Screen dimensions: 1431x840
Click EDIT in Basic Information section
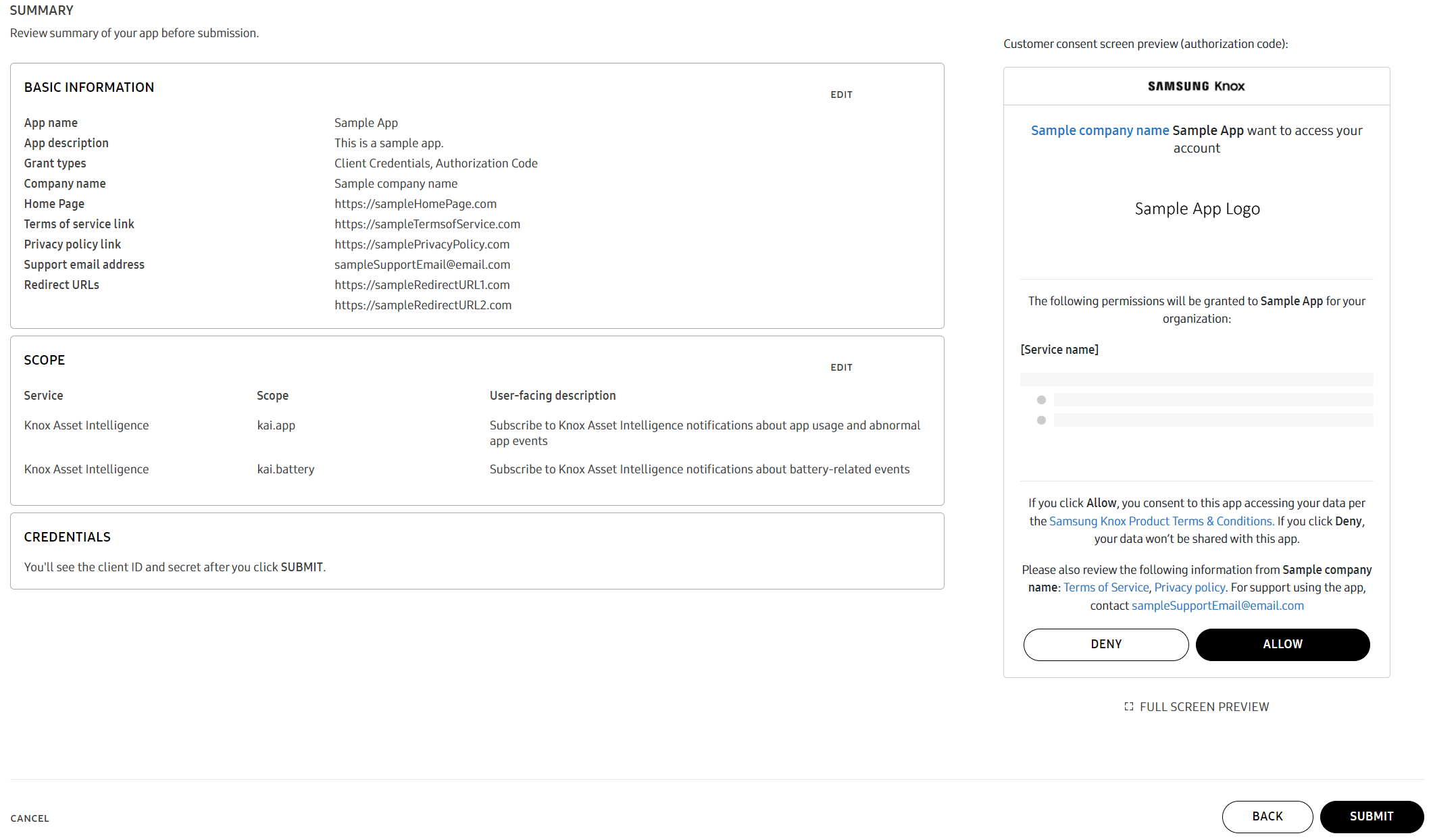(841, 95)
